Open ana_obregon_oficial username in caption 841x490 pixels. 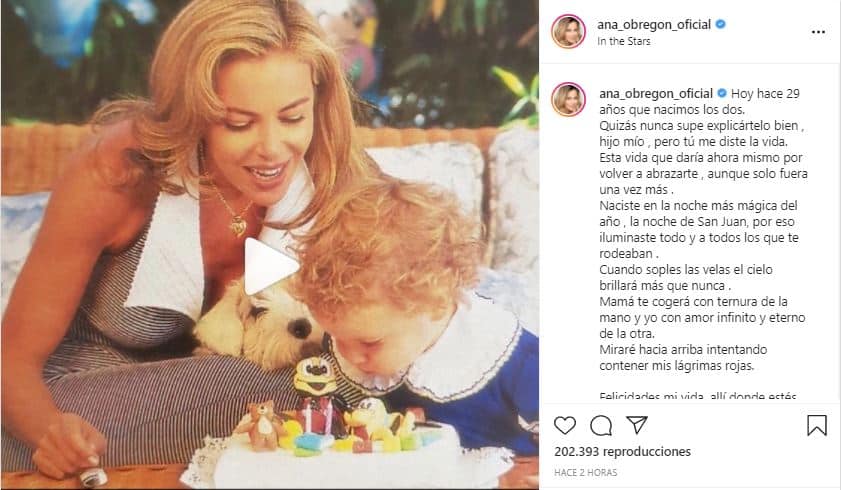point(655,93)
